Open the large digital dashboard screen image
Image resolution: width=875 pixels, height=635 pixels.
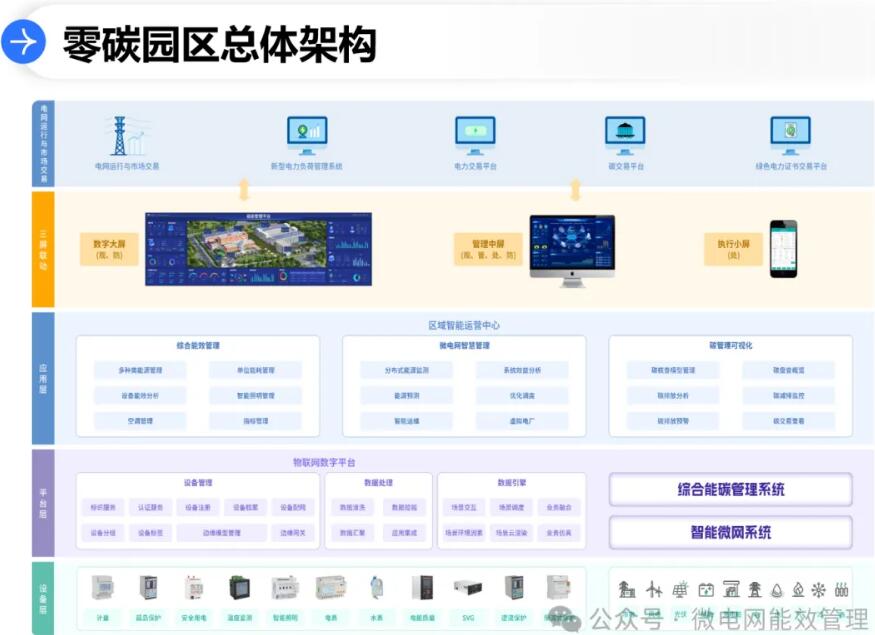(258, 249)
